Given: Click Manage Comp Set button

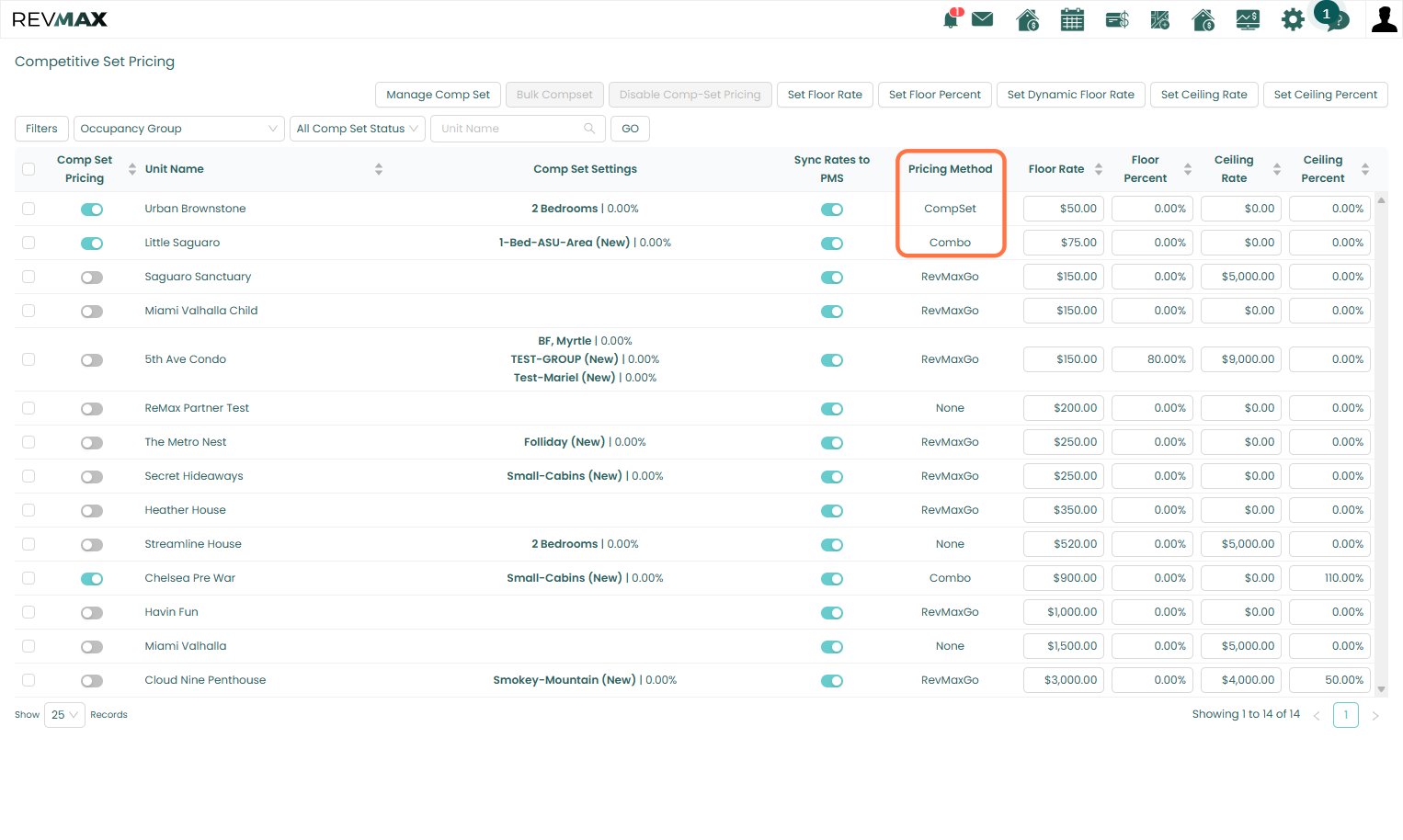Looking at the screenshot, I should tap(438, 95).
